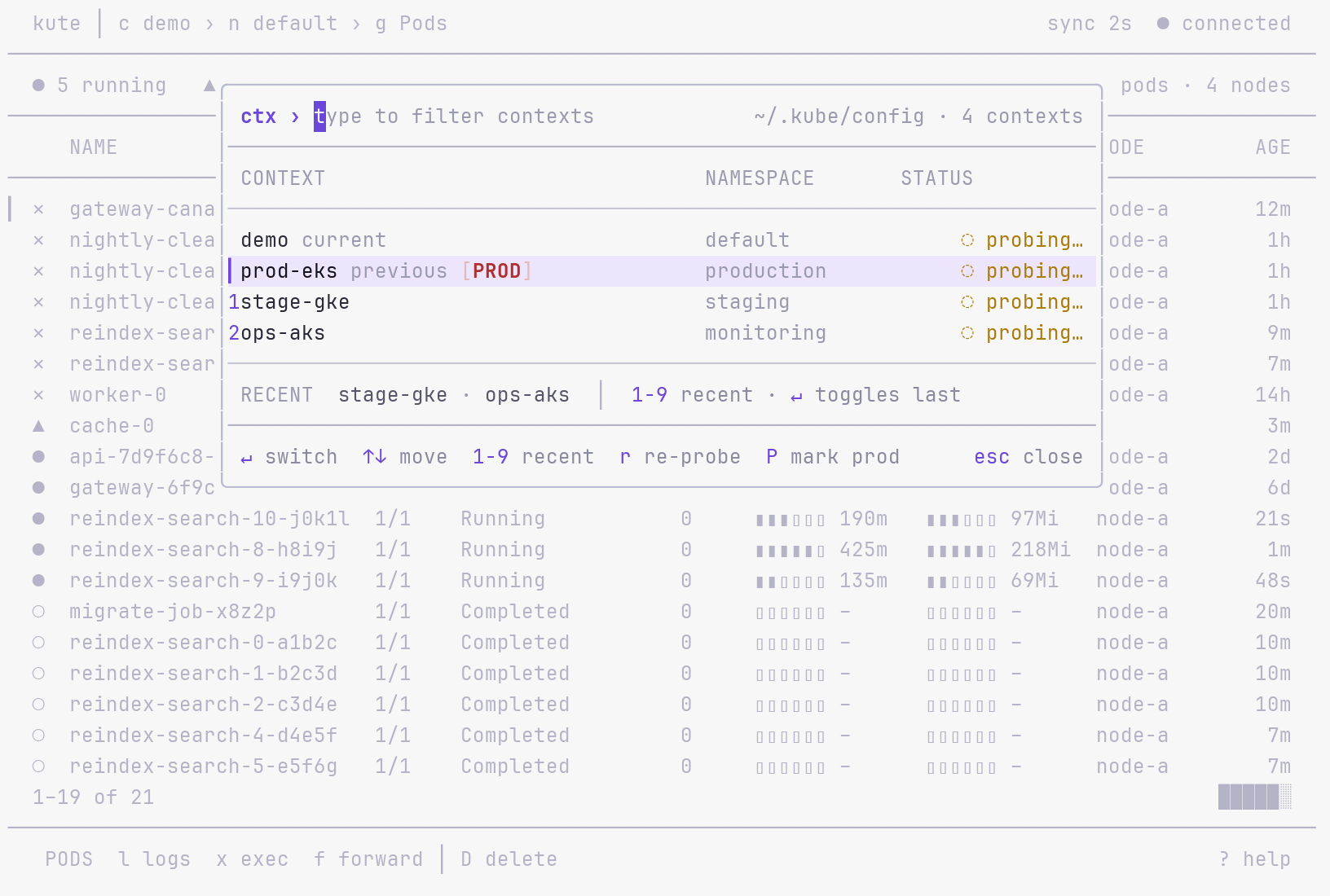Click the exec shortcut in footer
The image size is (1330, 896).
coord(253,859)
